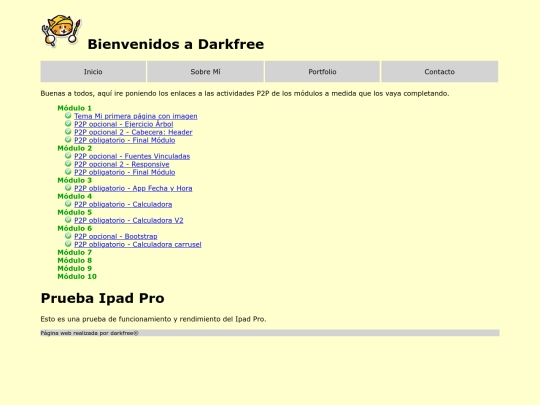Switch to the Portfolio tab
Image resolution: width=540 pixels, height=405 pixels.
point(322,72)
